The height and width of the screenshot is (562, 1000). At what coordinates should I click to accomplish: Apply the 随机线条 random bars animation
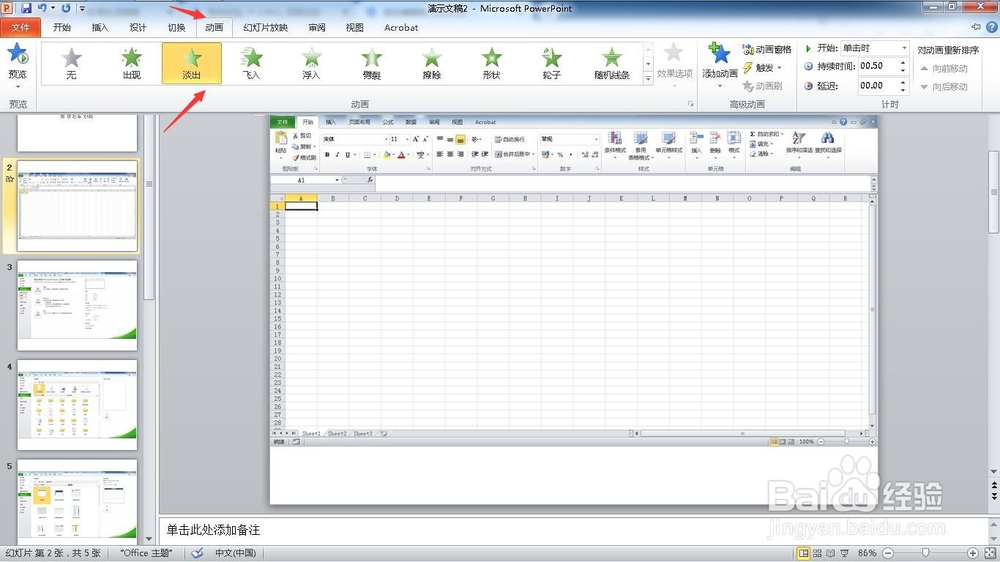[x=612, y=63]
